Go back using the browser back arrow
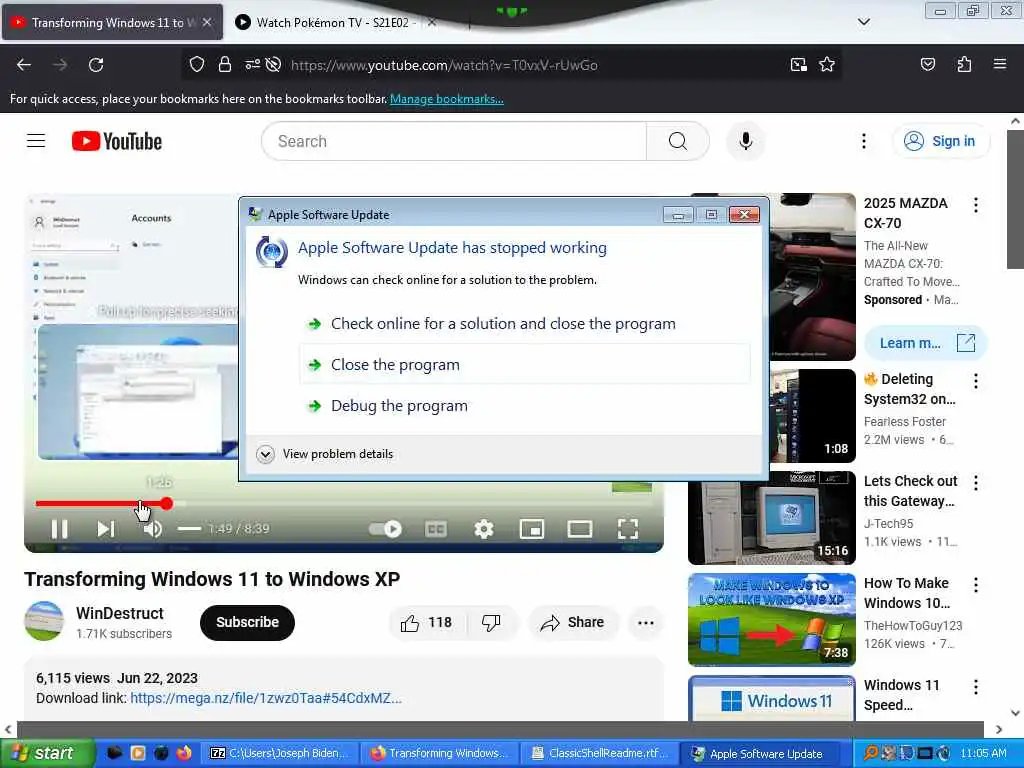Screen dimensions: 1024x768 coord(24,65)
